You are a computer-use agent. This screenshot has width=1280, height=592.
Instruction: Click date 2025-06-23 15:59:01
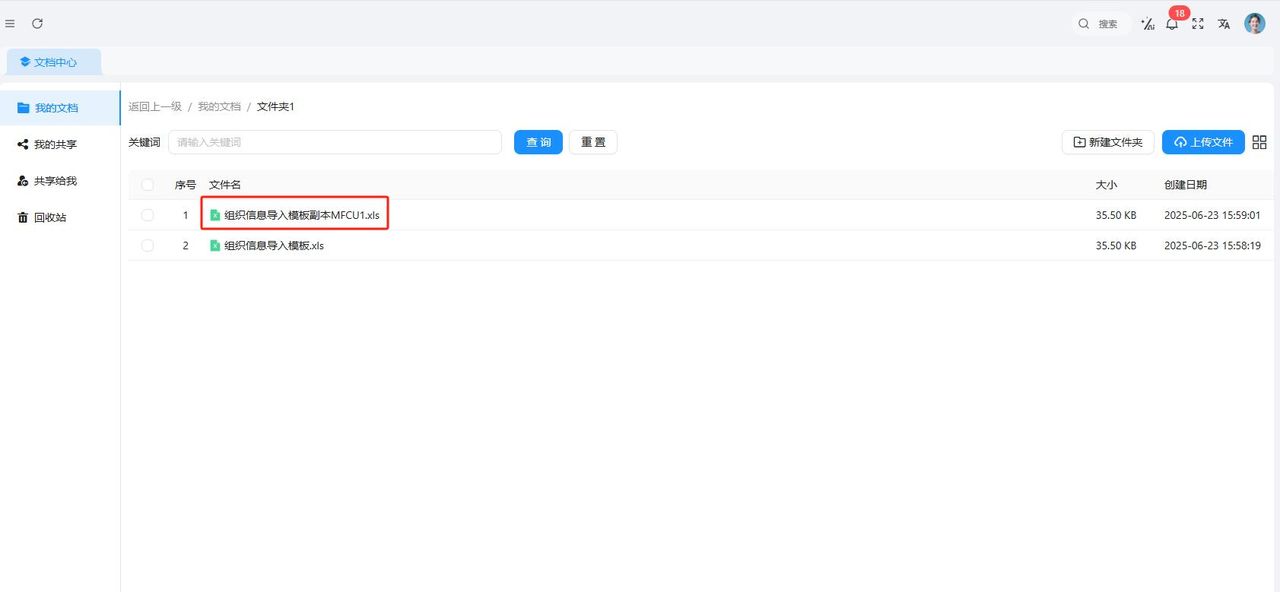point(1212,215)
